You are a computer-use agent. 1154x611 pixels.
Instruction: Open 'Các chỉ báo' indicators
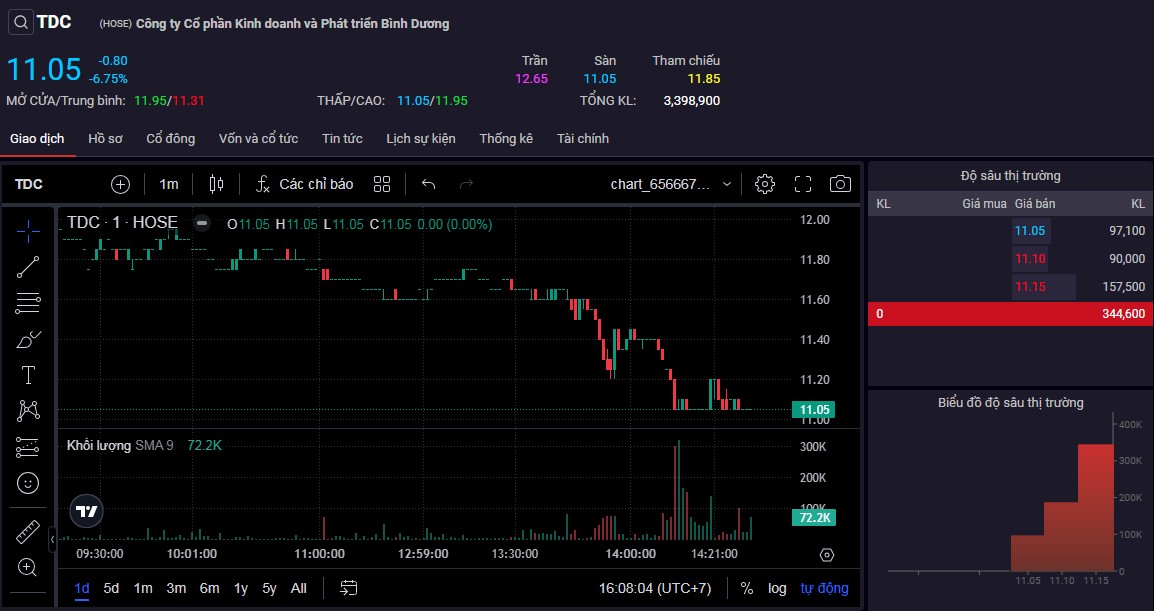coord(304,184)
